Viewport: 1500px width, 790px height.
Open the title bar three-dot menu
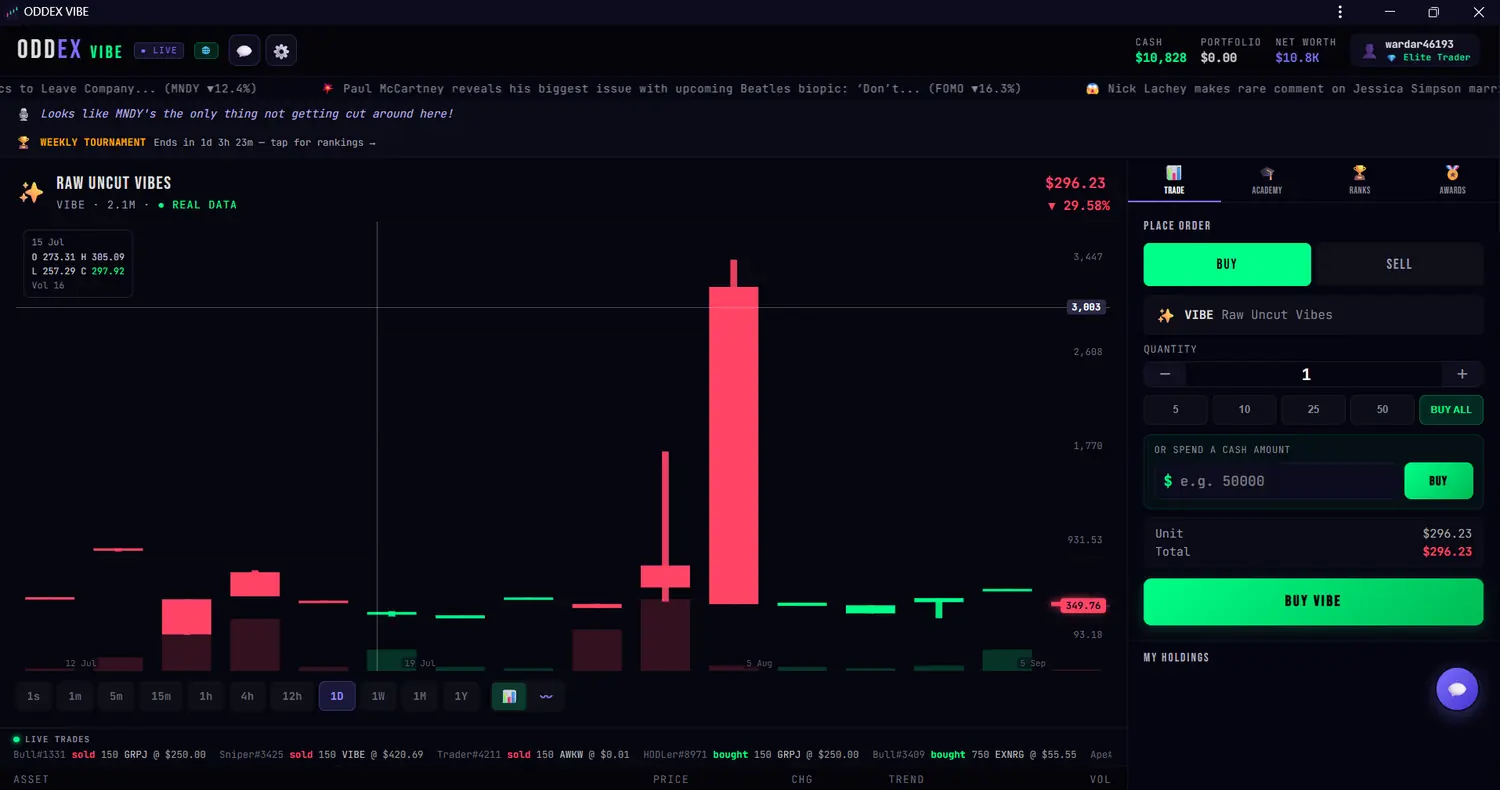(1340, 12)
